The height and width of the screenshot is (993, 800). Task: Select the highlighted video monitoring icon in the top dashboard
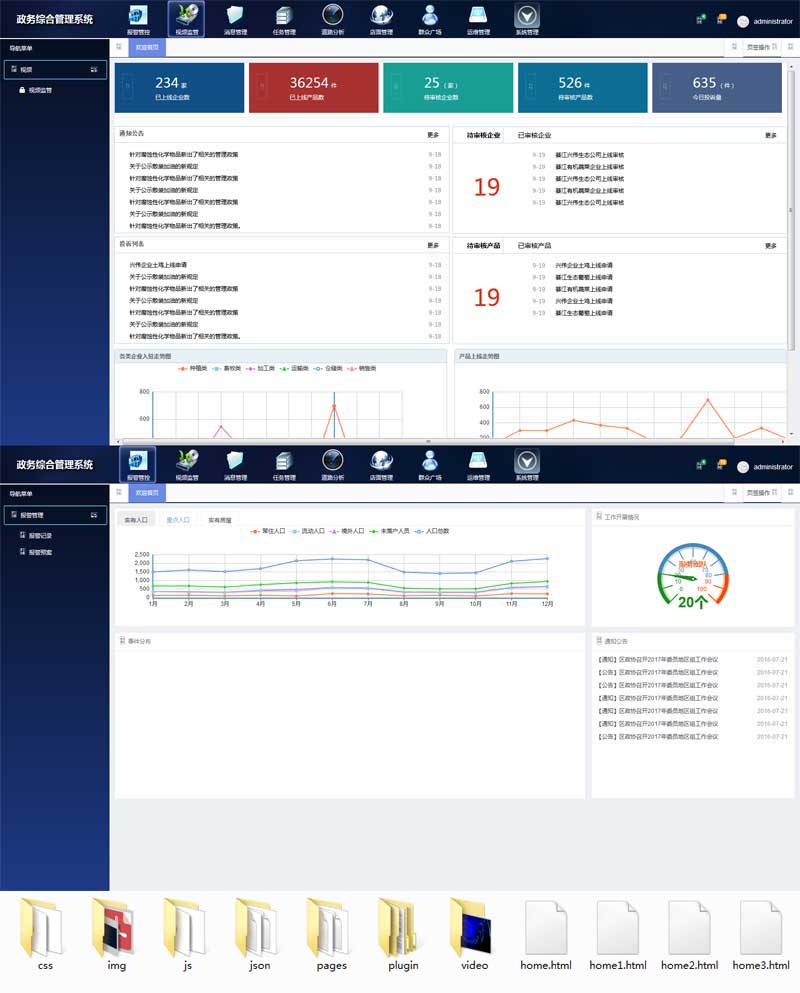point(187,19)
